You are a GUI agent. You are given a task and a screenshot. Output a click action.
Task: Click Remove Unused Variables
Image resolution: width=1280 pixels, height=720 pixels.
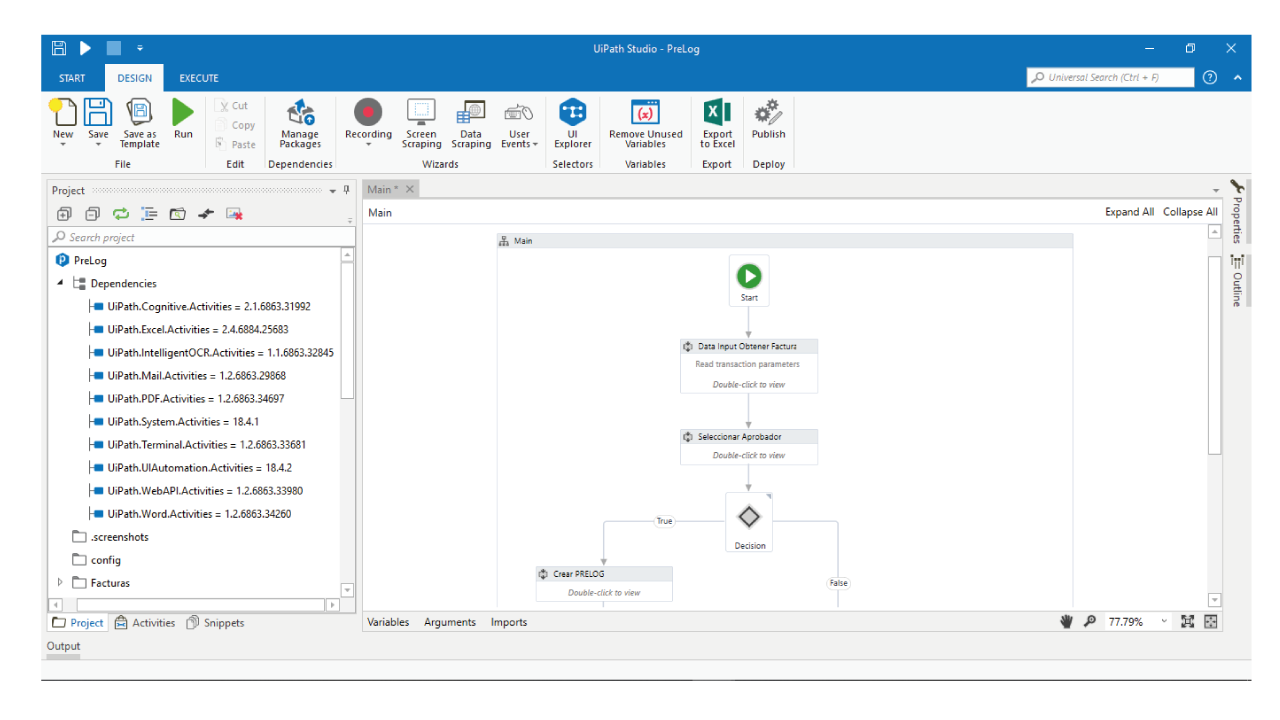click(x=646, y=124)
